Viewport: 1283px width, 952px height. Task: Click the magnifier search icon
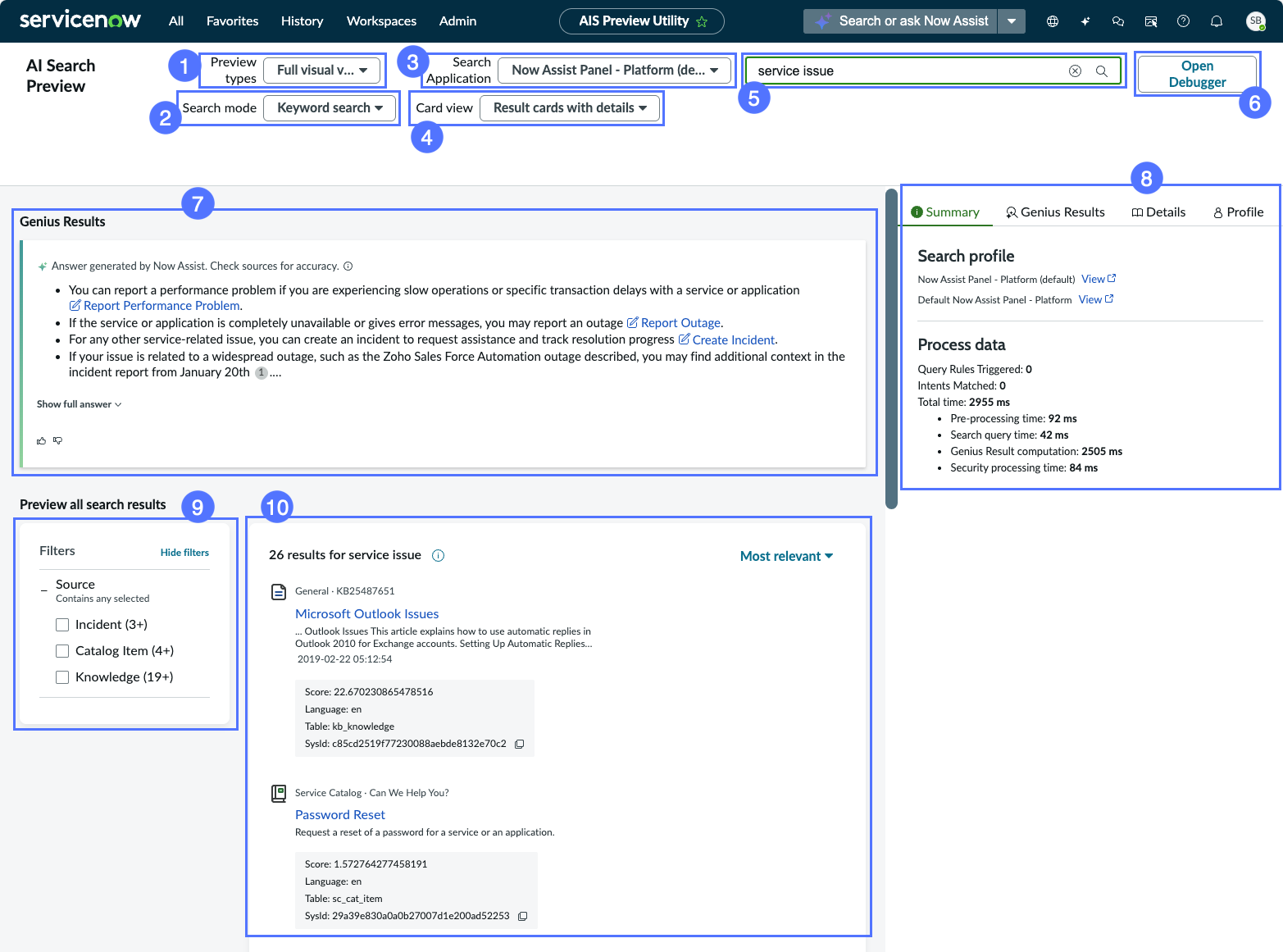[x=1102, y=71]
